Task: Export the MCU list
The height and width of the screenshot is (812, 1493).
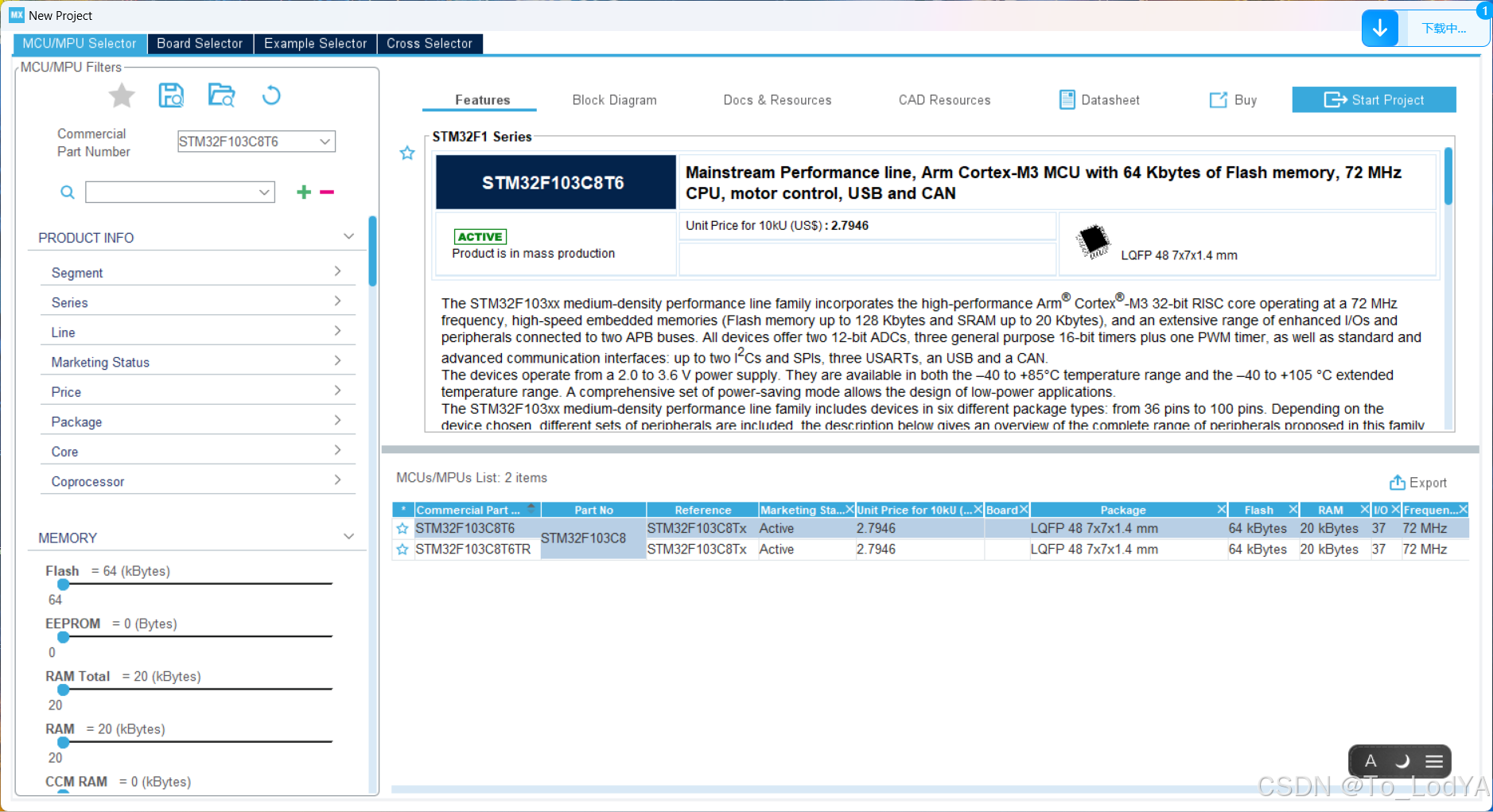Action: (x=1418, y=483)
